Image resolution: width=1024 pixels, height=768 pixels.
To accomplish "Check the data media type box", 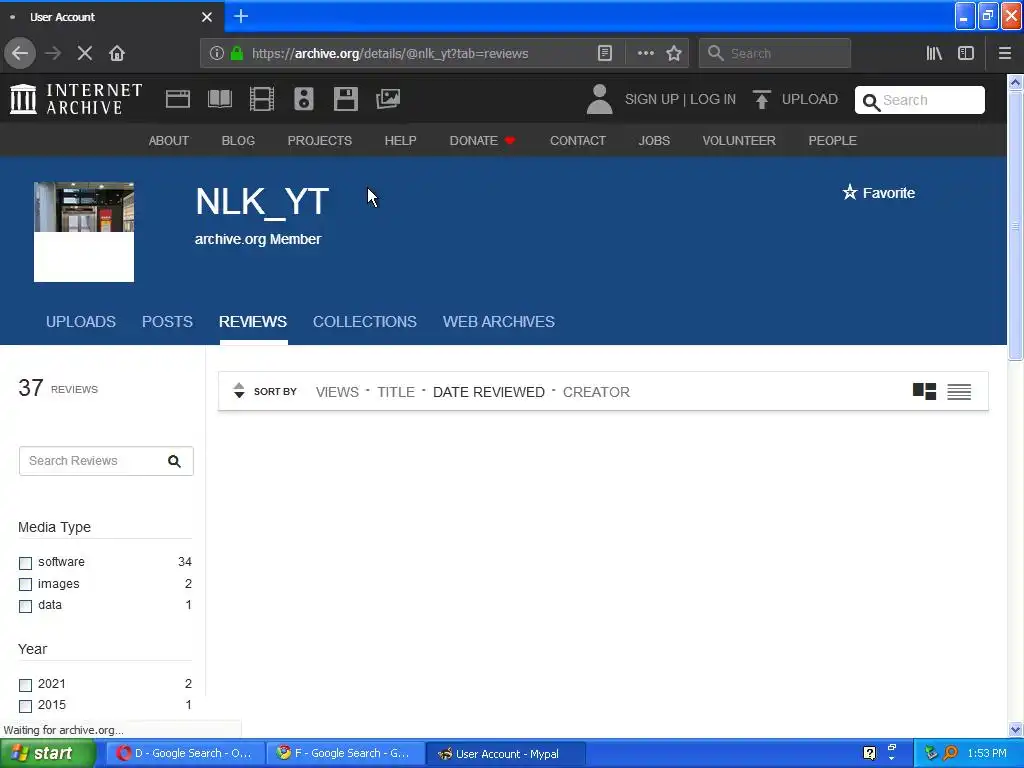I will point(25,606).
